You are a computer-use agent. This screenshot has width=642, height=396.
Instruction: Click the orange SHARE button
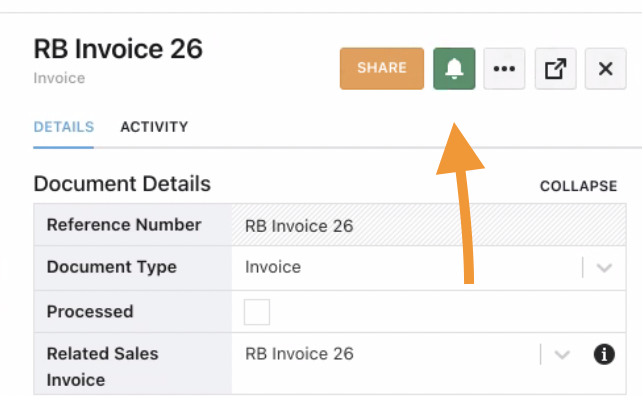(382, 68)
